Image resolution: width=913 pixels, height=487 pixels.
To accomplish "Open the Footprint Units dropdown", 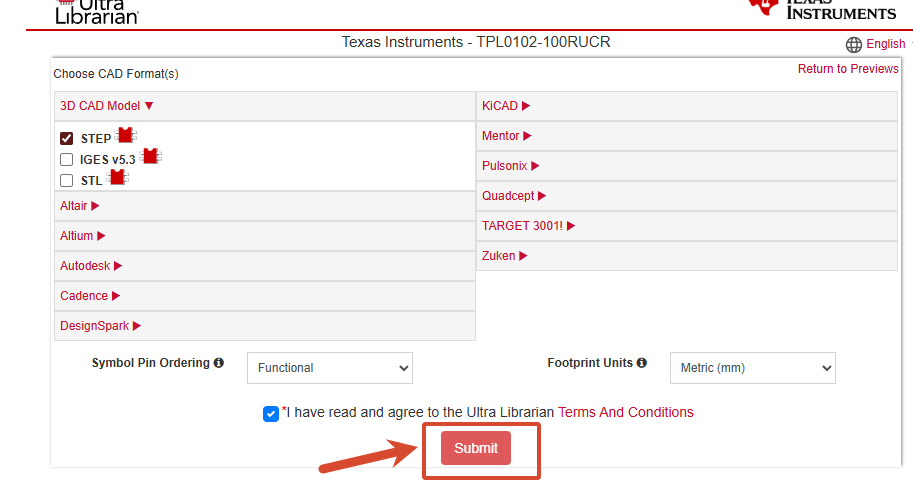I will point(752,368).
